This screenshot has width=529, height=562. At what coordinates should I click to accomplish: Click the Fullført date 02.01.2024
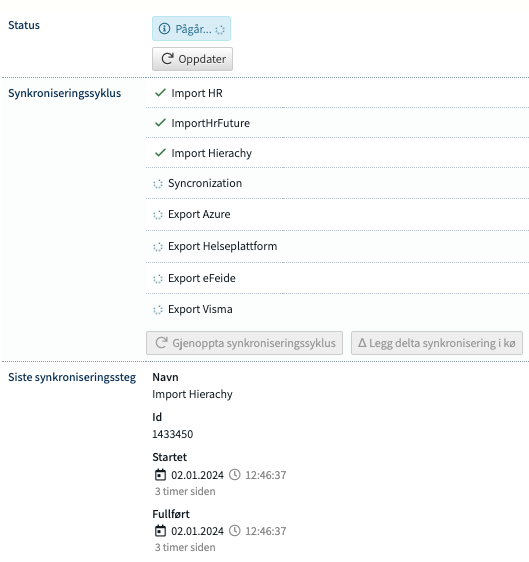[197, 531]
